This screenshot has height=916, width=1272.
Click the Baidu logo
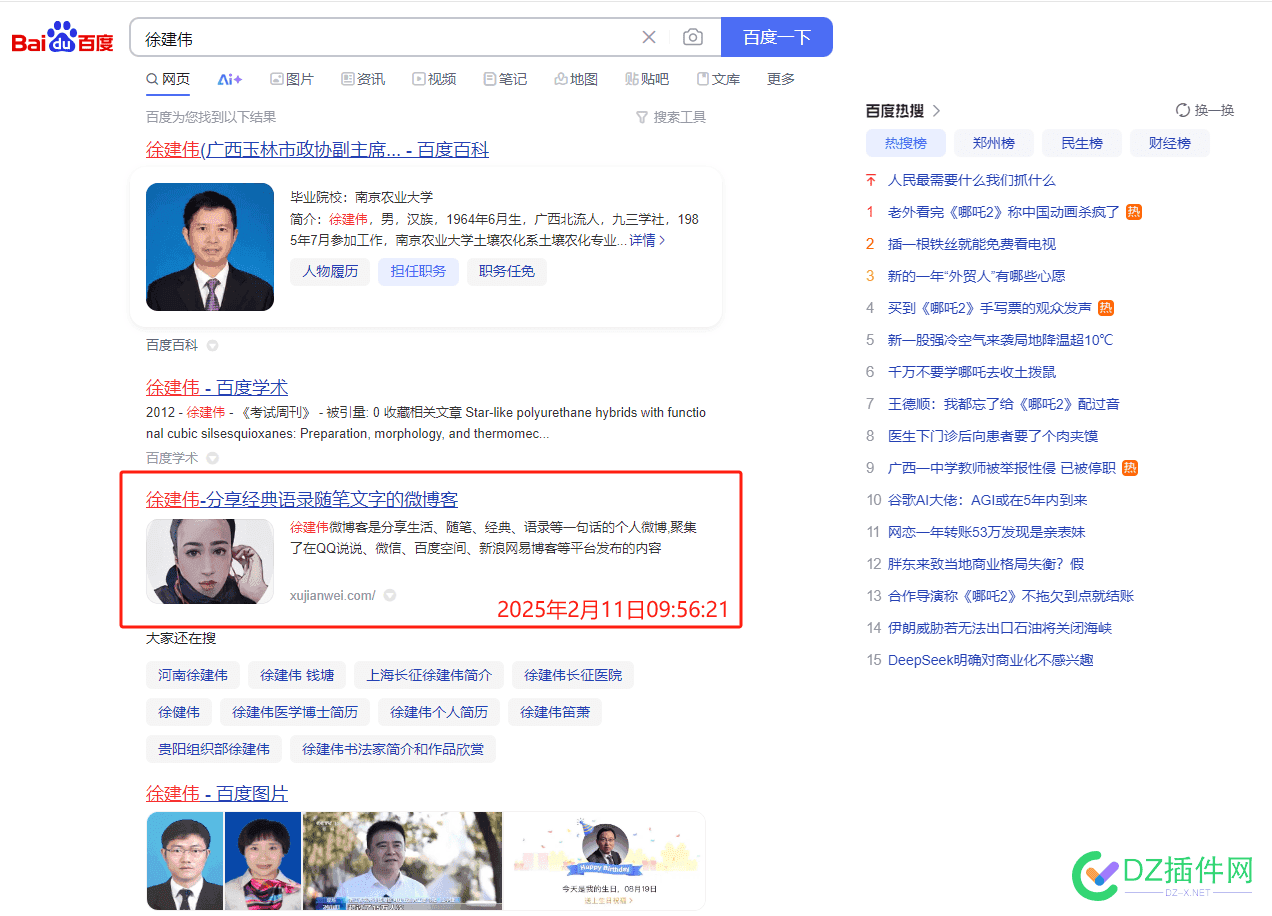pos(62,38)
